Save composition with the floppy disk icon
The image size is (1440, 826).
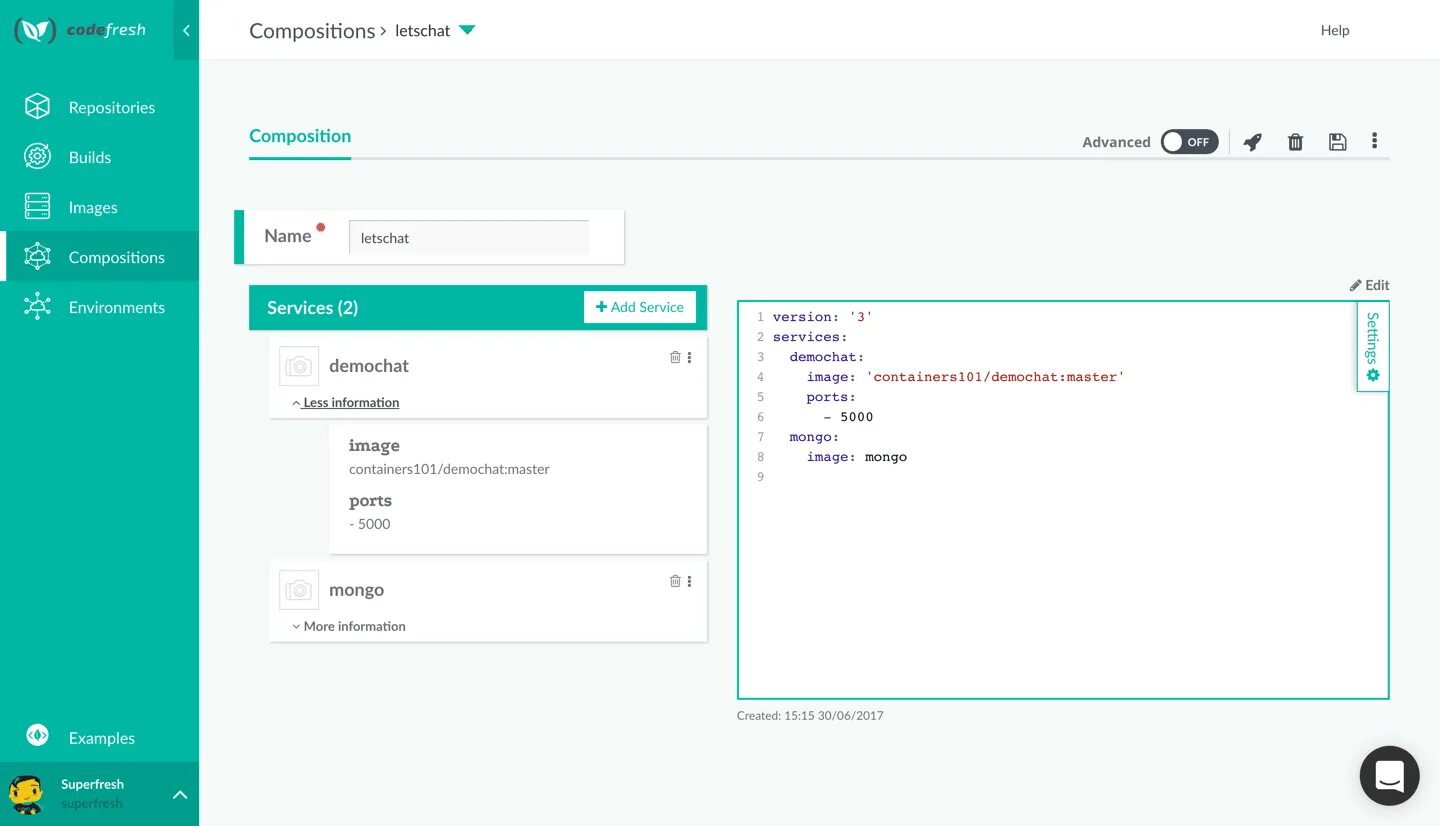1337,142
